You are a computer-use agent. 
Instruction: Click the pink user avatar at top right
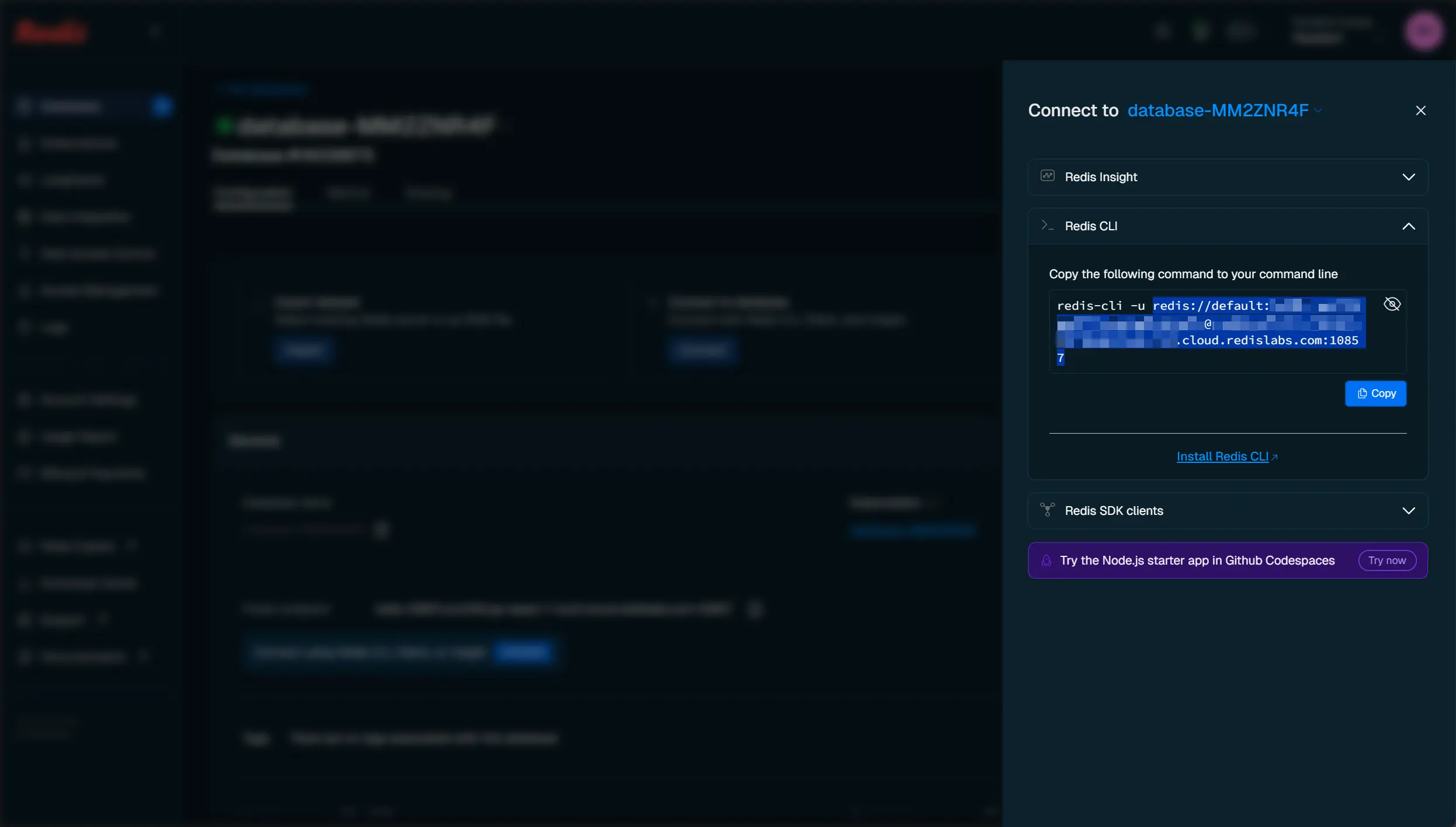pyautogui.click(x=1423, y=30)
